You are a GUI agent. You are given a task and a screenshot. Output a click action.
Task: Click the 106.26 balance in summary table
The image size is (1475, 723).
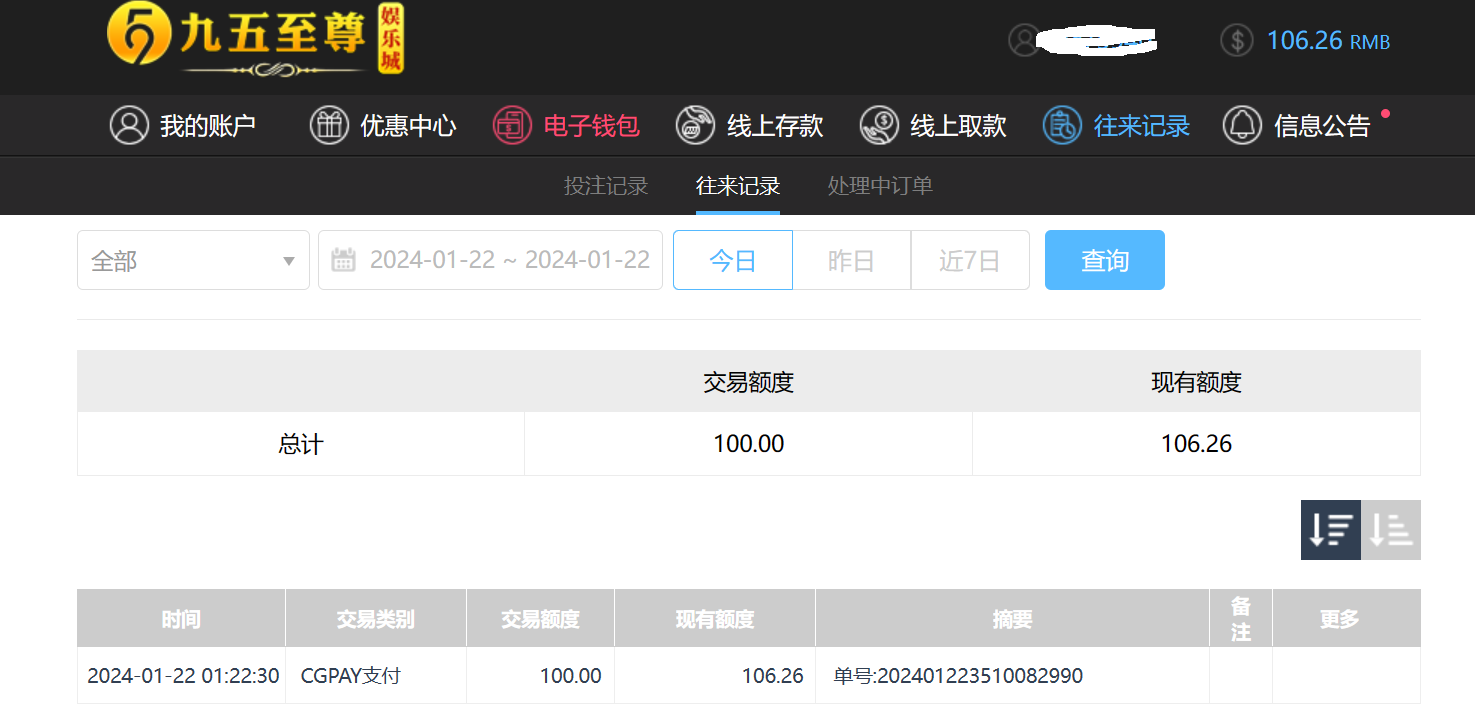coord(1196,444)
